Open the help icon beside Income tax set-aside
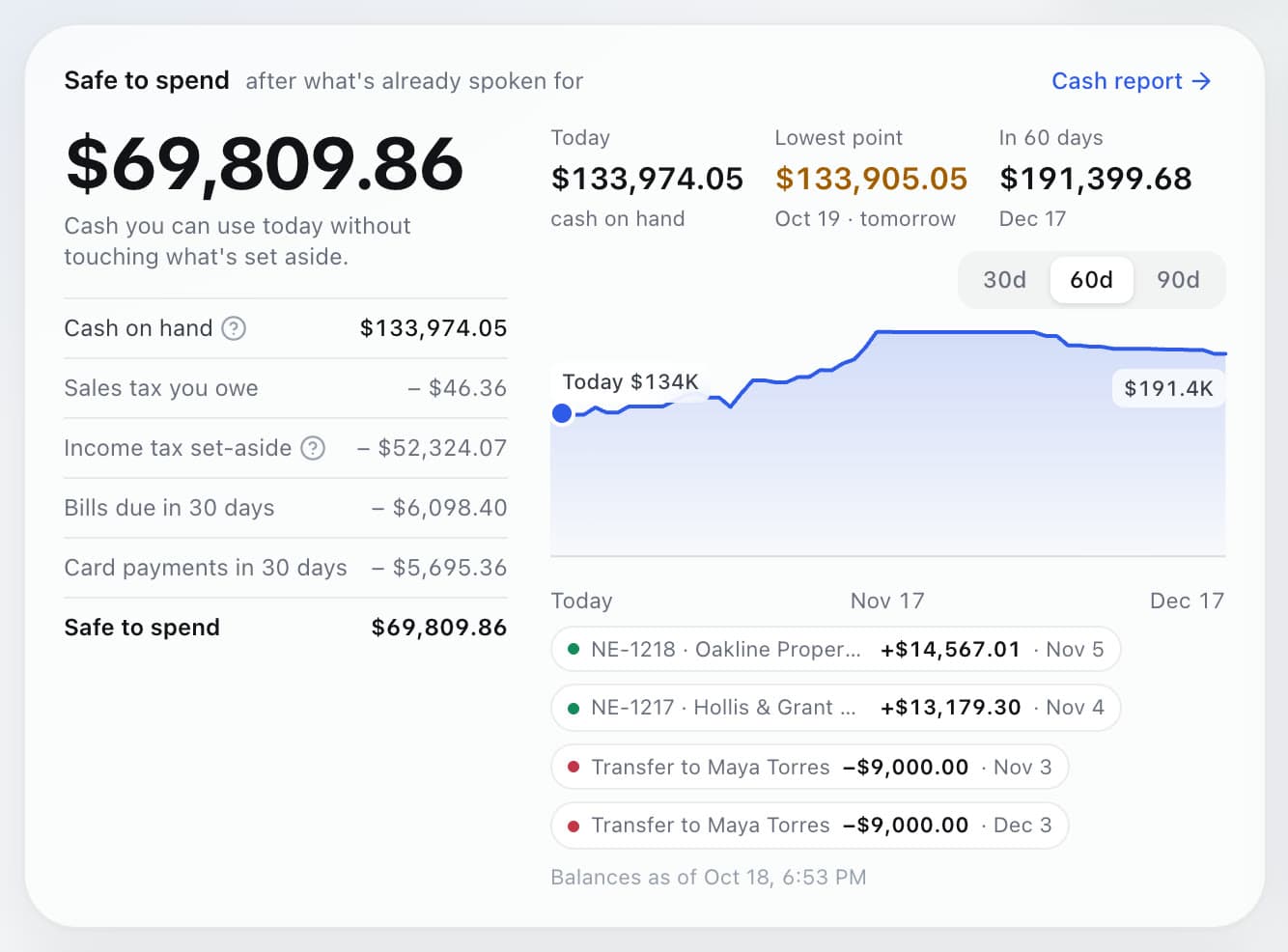 (313, 448)
